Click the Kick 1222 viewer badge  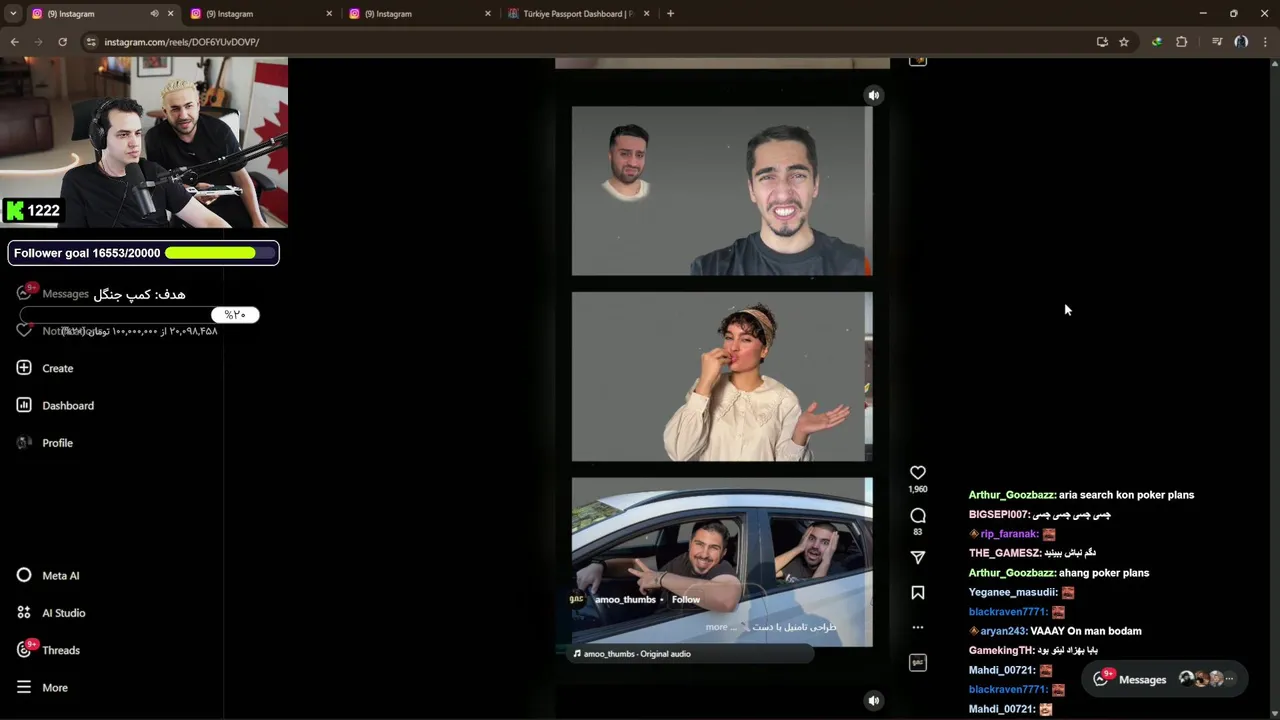pos(33,210)
